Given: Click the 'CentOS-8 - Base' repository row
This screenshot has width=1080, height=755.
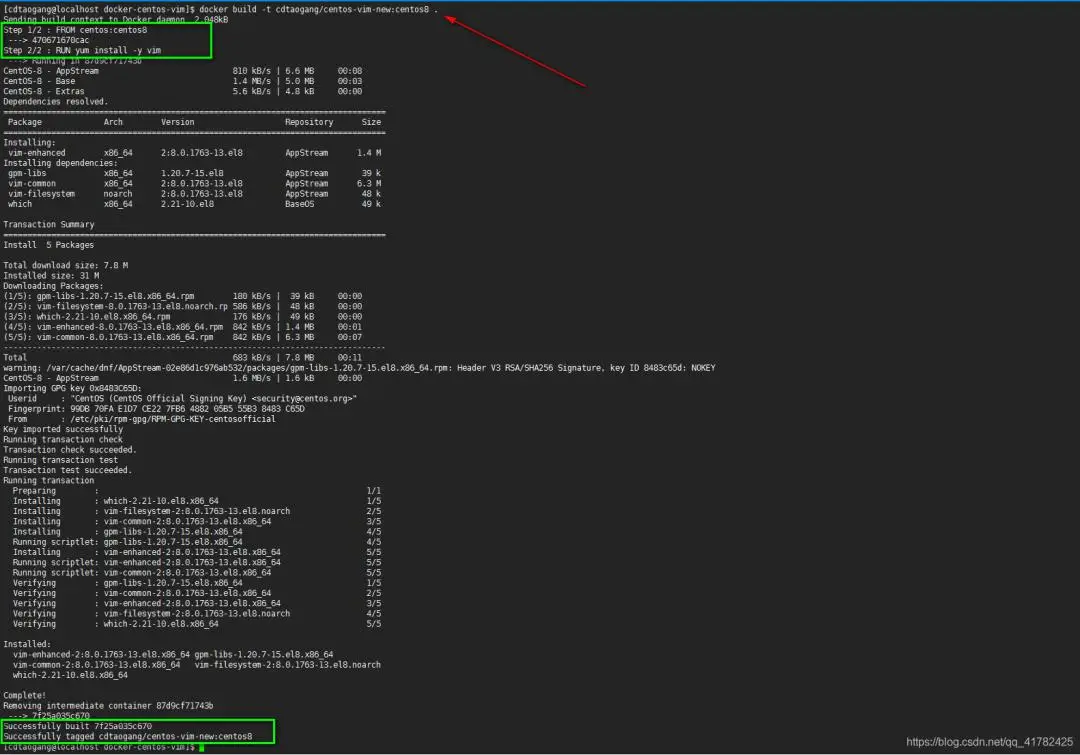Looking at the screenshot, I should (183, 81).
